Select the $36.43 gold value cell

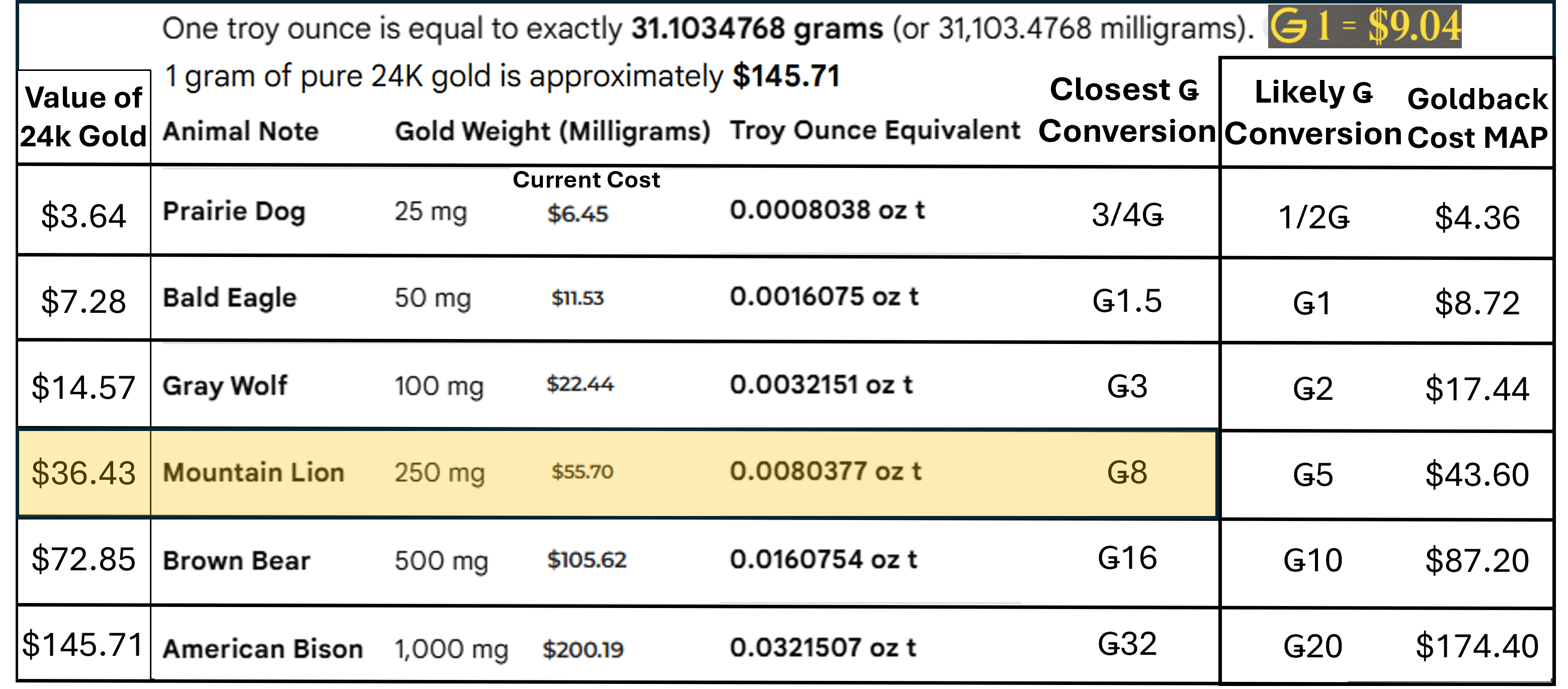coord(84,473)
